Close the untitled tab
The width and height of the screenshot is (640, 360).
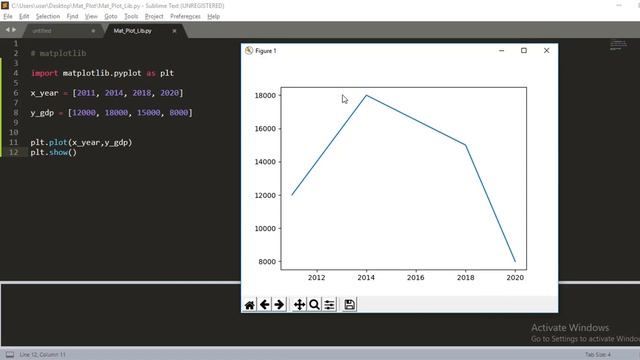pyautogui.click(x=93, y=31)
